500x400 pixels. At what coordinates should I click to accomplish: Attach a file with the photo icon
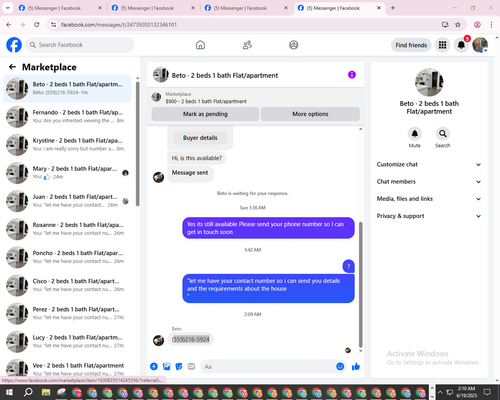pyautogui.click(x=166, y=367)
